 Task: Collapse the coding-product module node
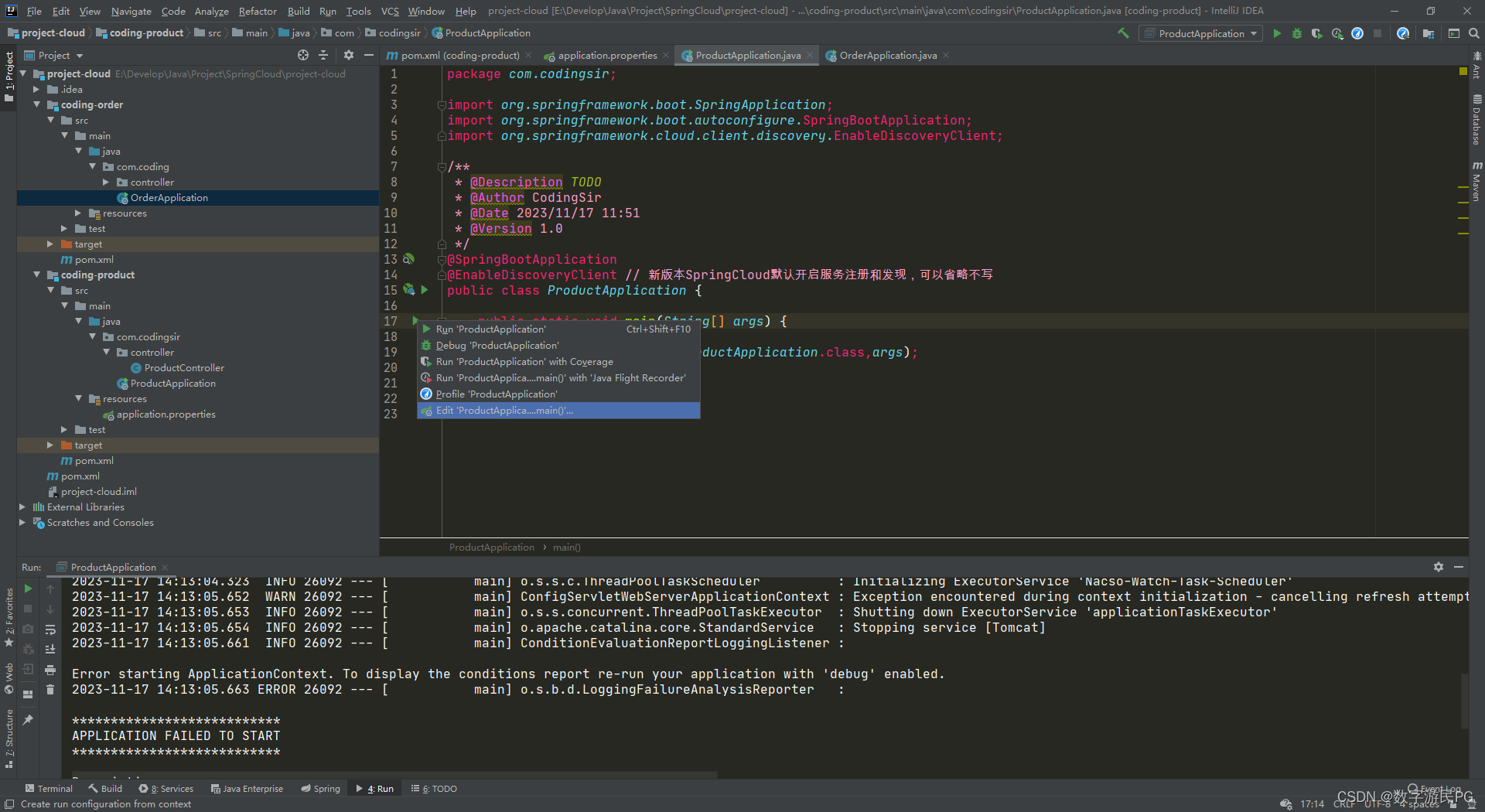[x=36, y=275]
